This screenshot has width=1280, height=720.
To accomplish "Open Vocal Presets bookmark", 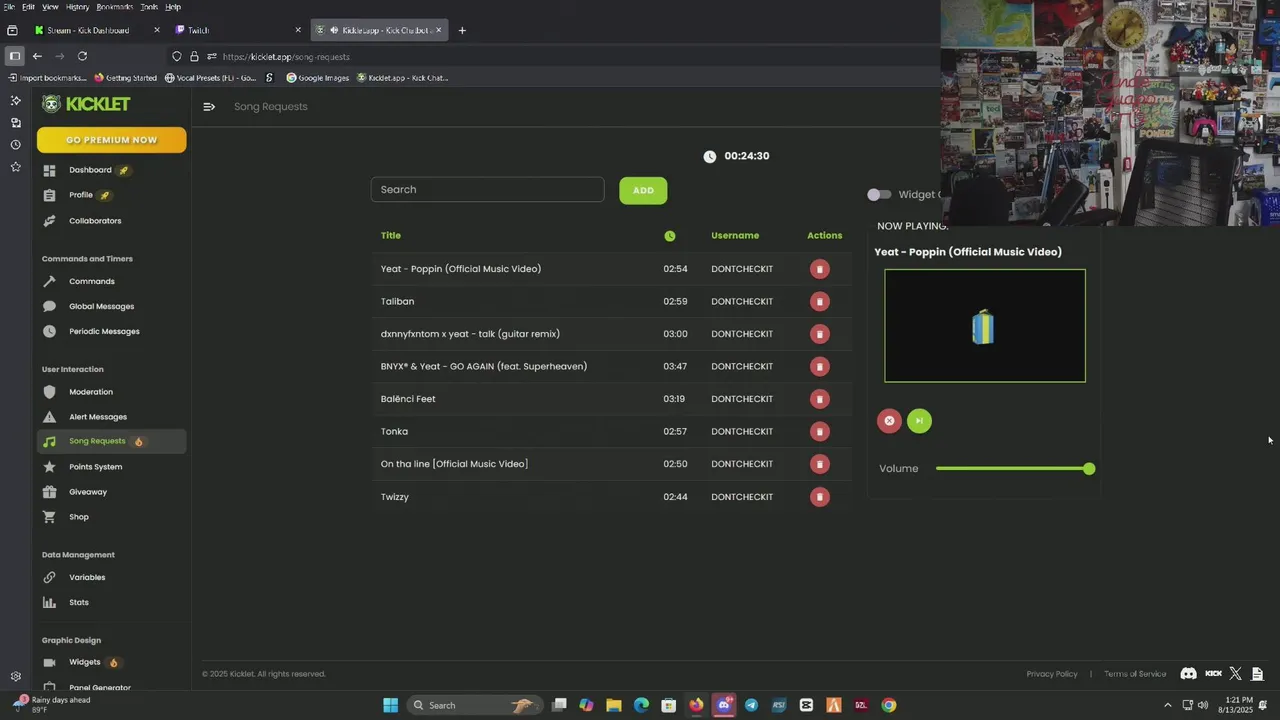I will [210, 78].
